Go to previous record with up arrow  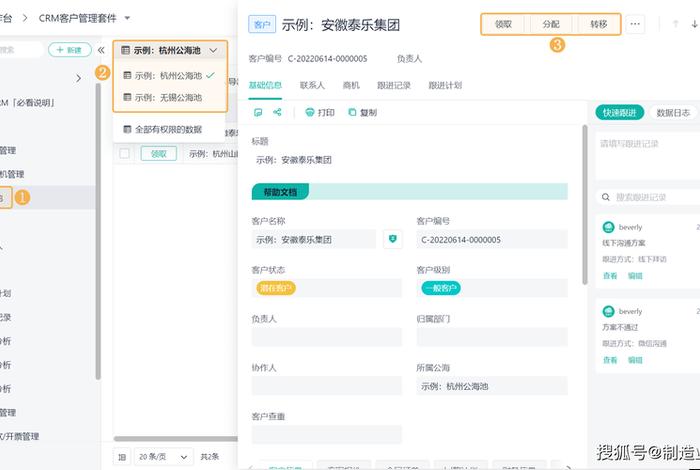[x=675, y=24]
